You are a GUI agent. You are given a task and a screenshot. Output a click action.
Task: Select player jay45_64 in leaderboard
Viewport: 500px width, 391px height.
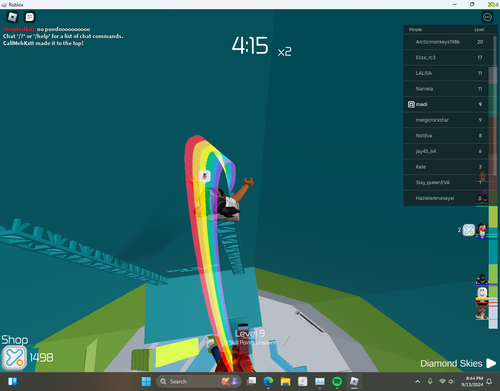coord(446,151)
